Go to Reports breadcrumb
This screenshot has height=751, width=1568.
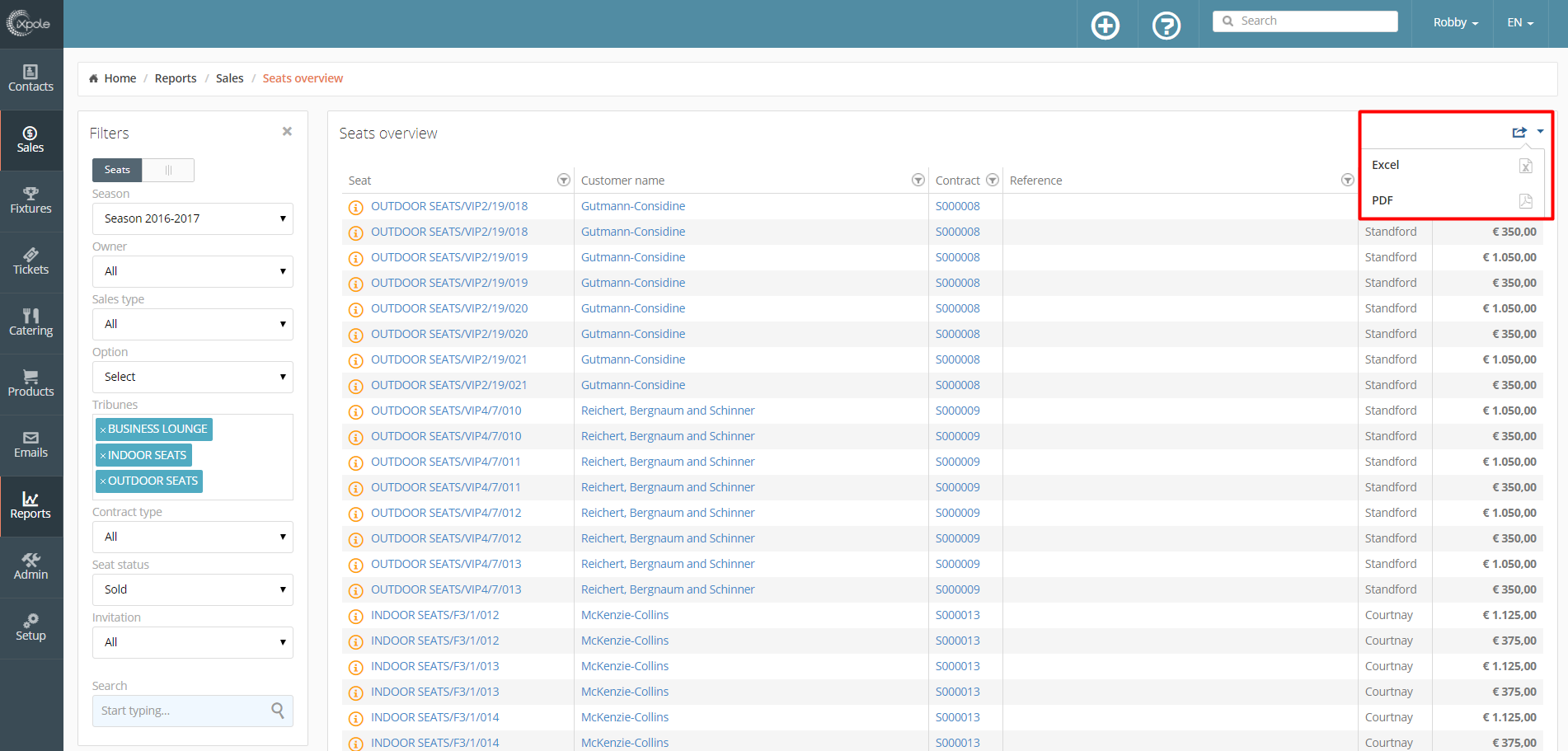pos(176,78)
